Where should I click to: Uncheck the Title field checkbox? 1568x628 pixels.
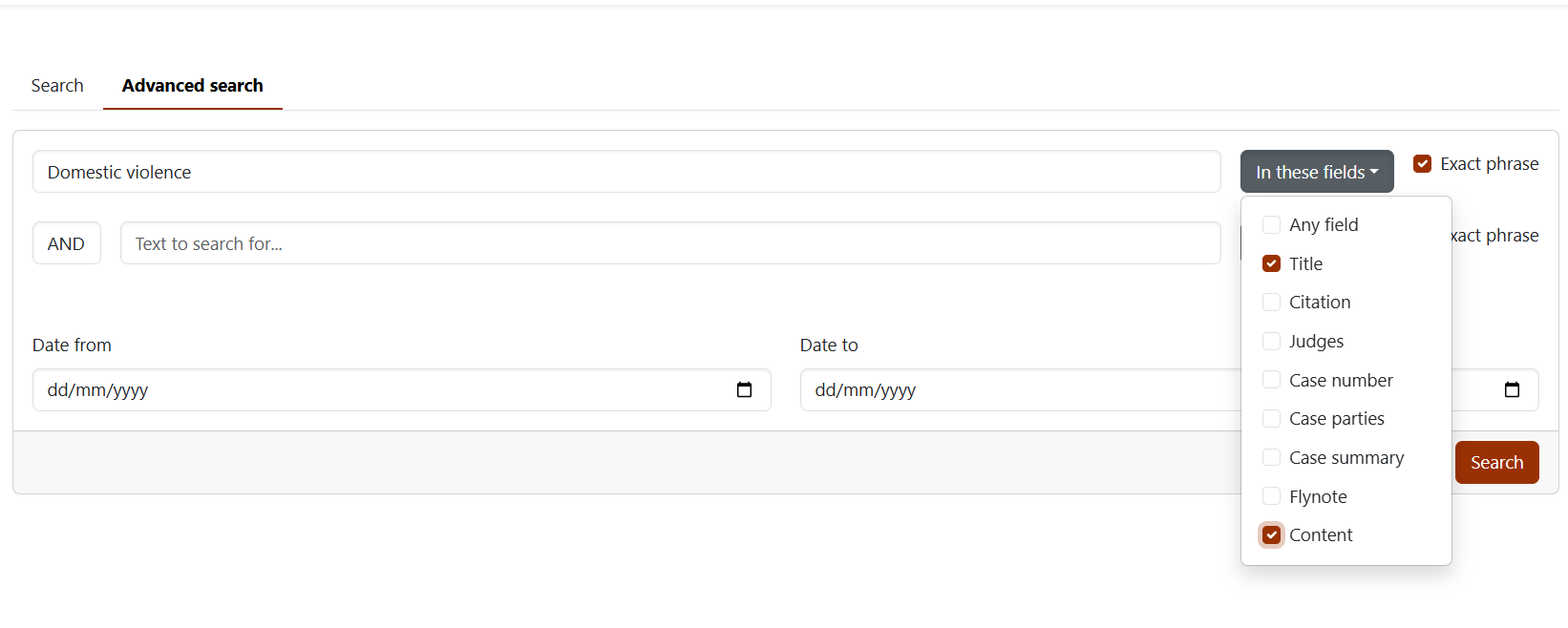(x=1271, y=263)
